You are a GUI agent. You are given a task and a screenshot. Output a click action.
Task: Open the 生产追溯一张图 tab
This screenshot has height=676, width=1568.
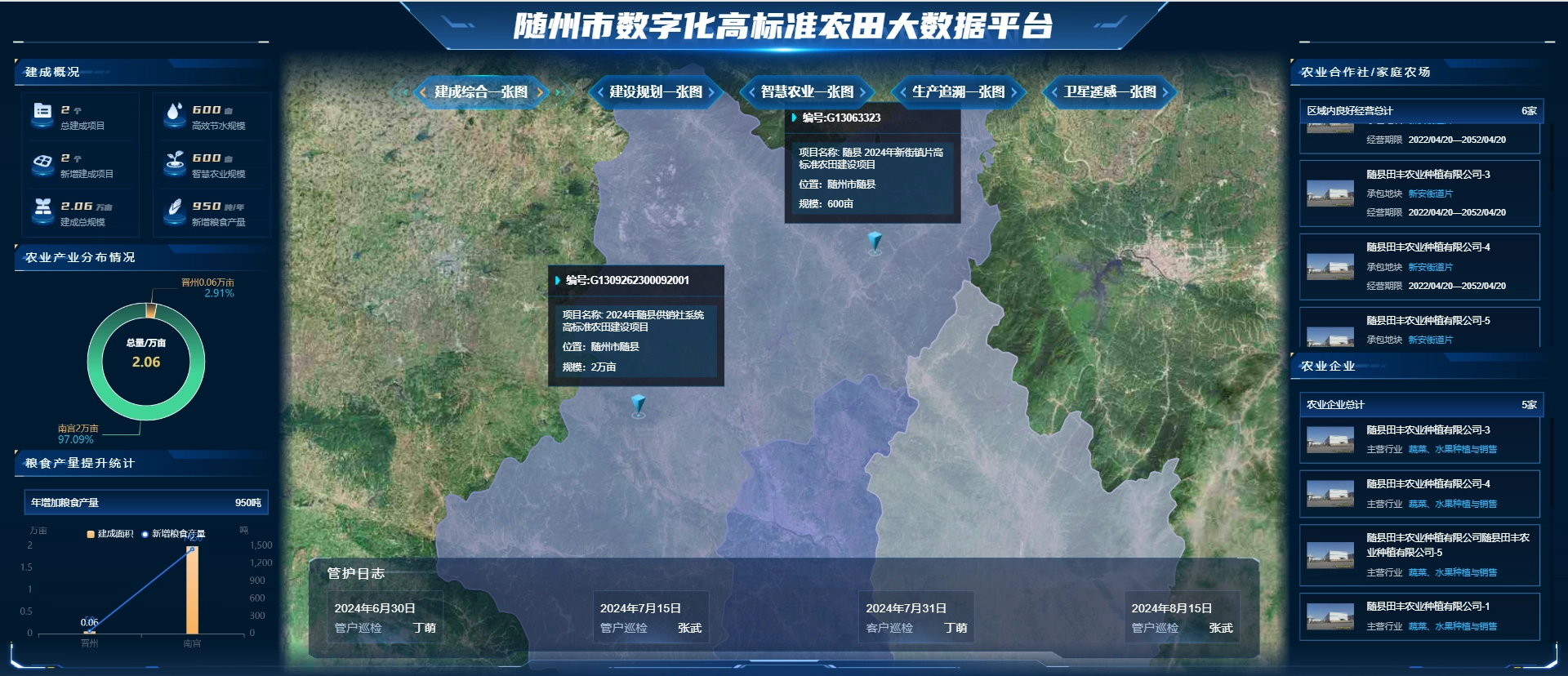point(959,92)
